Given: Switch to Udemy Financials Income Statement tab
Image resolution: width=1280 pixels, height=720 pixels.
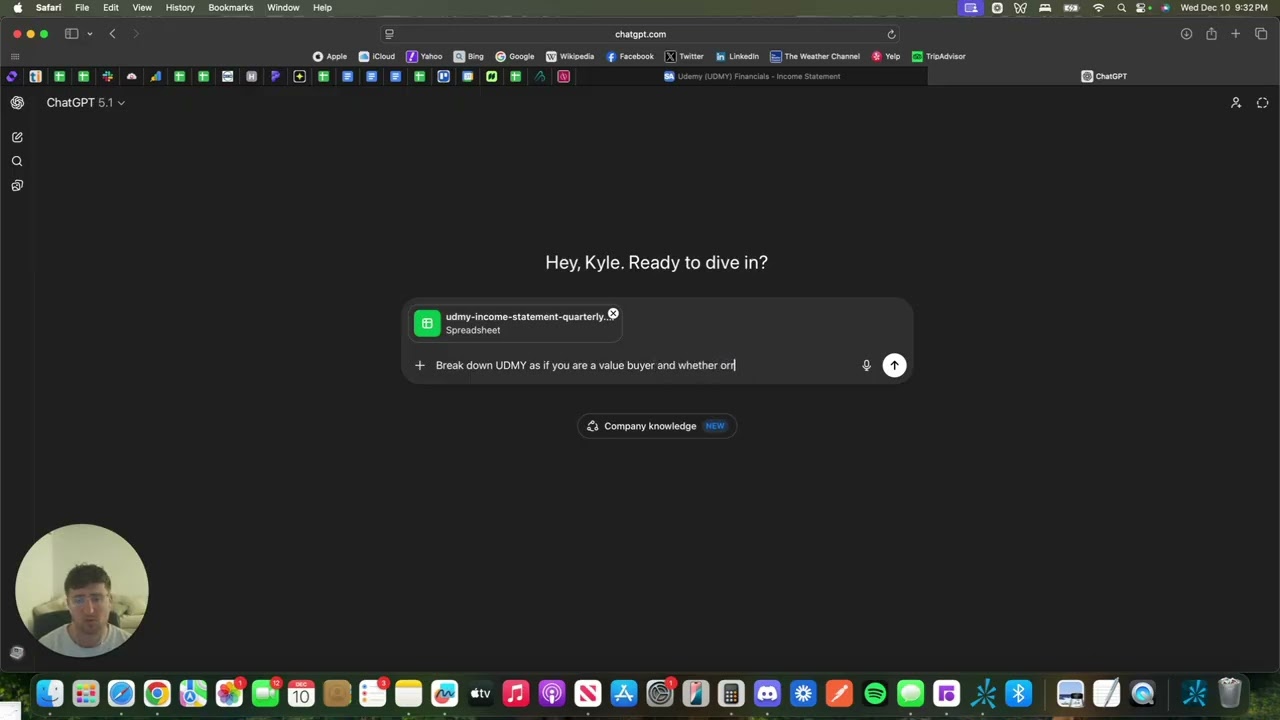Looking at the screenshot, I should 752,76.
